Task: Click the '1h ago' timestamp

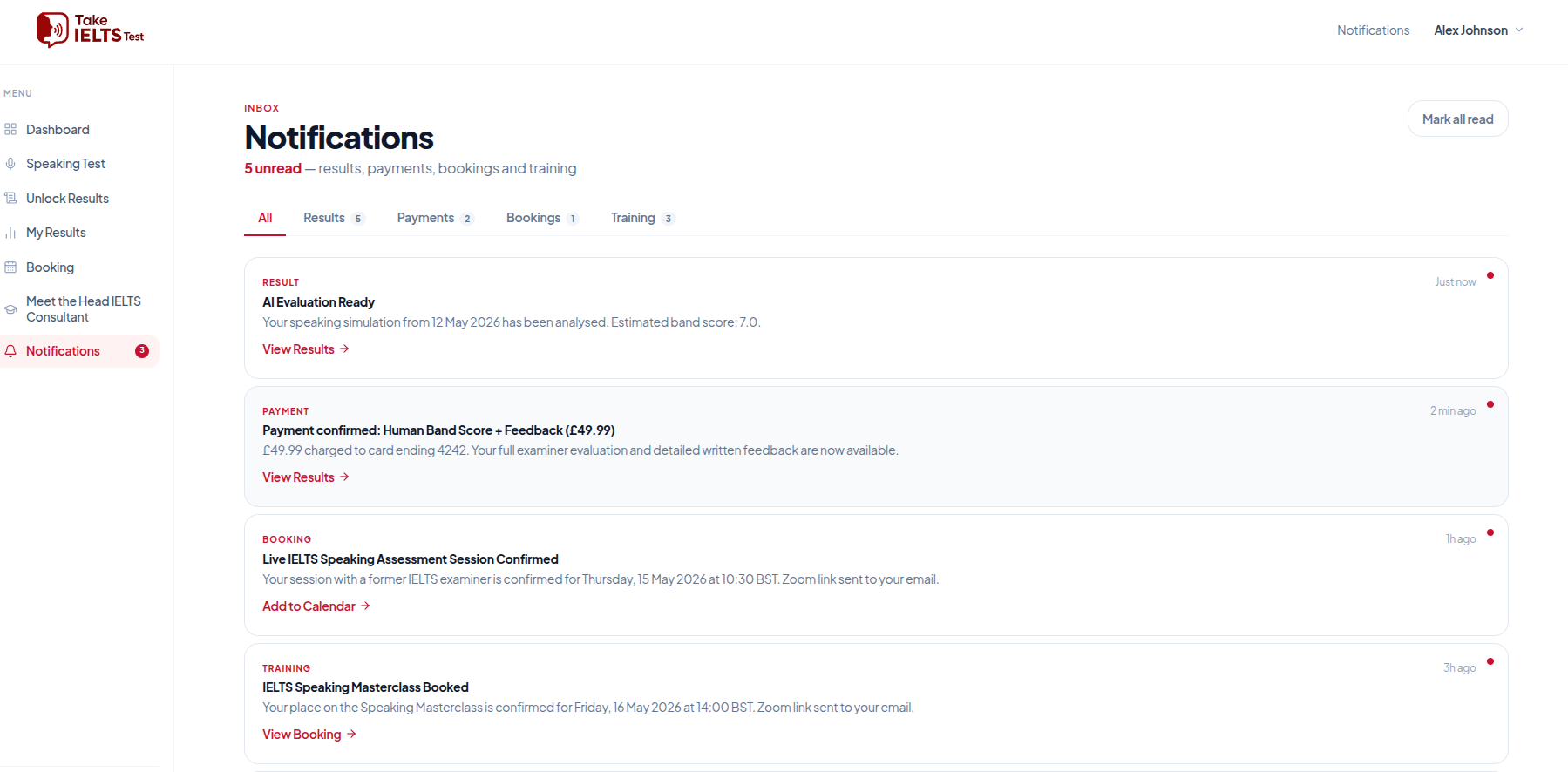Action: [x=1461, y=539]
